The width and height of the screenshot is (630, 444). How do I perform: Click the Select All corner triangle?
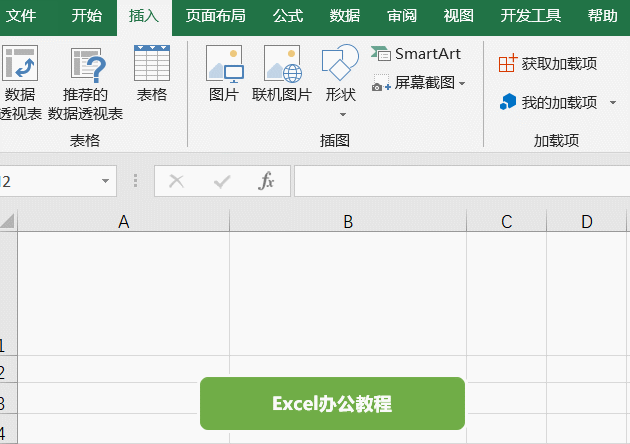[x=8, y=221]
